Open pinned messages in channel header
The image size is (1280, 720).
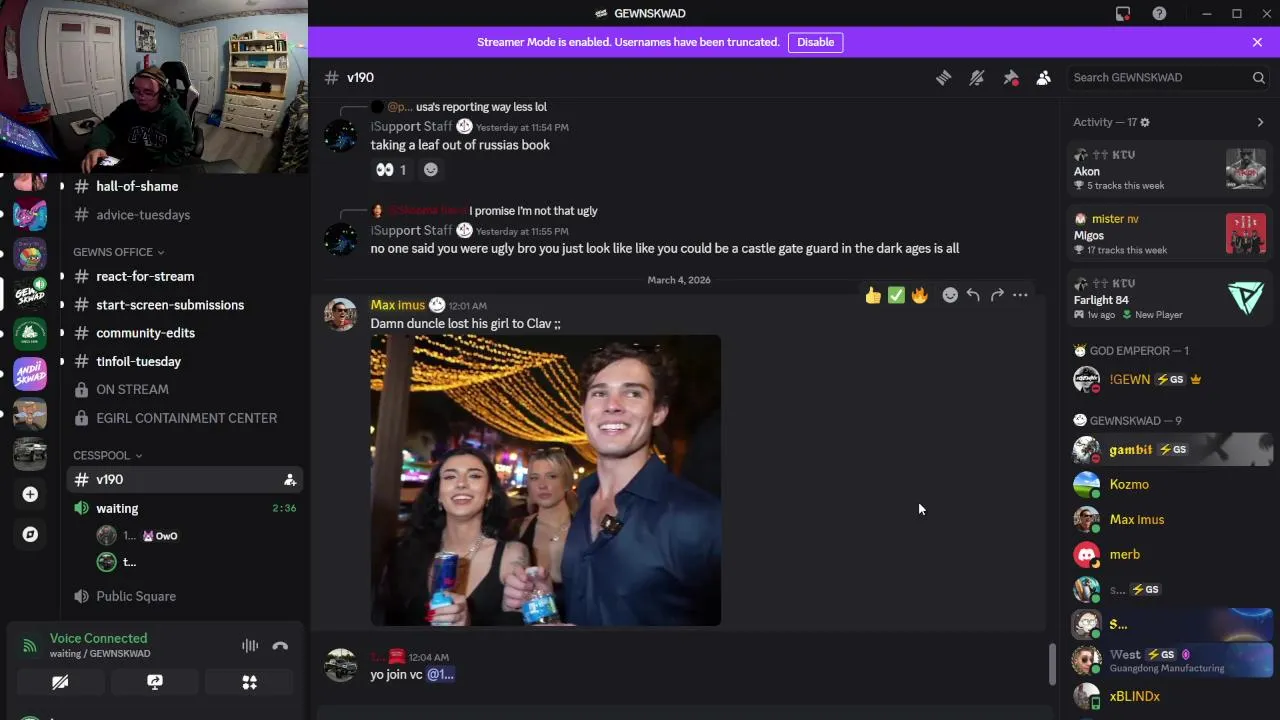[x=1011, y=78]
